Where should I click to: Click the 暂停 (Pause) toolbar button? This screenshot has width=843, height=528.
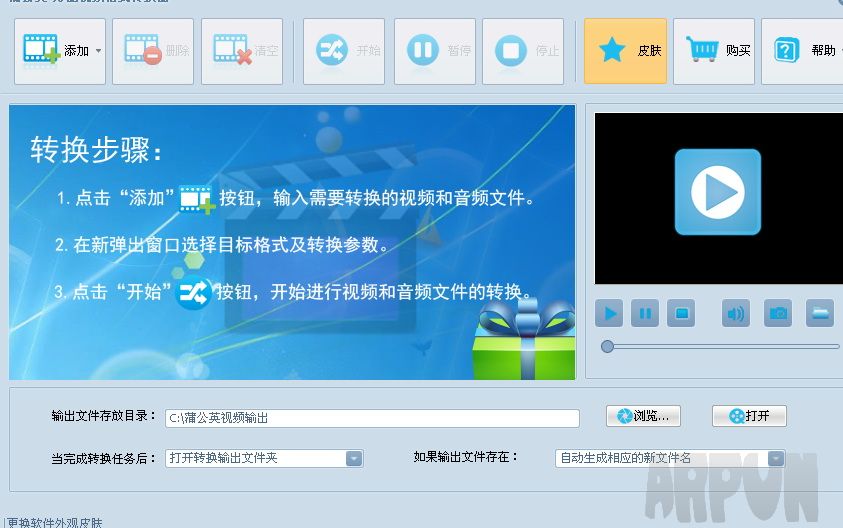435,51
